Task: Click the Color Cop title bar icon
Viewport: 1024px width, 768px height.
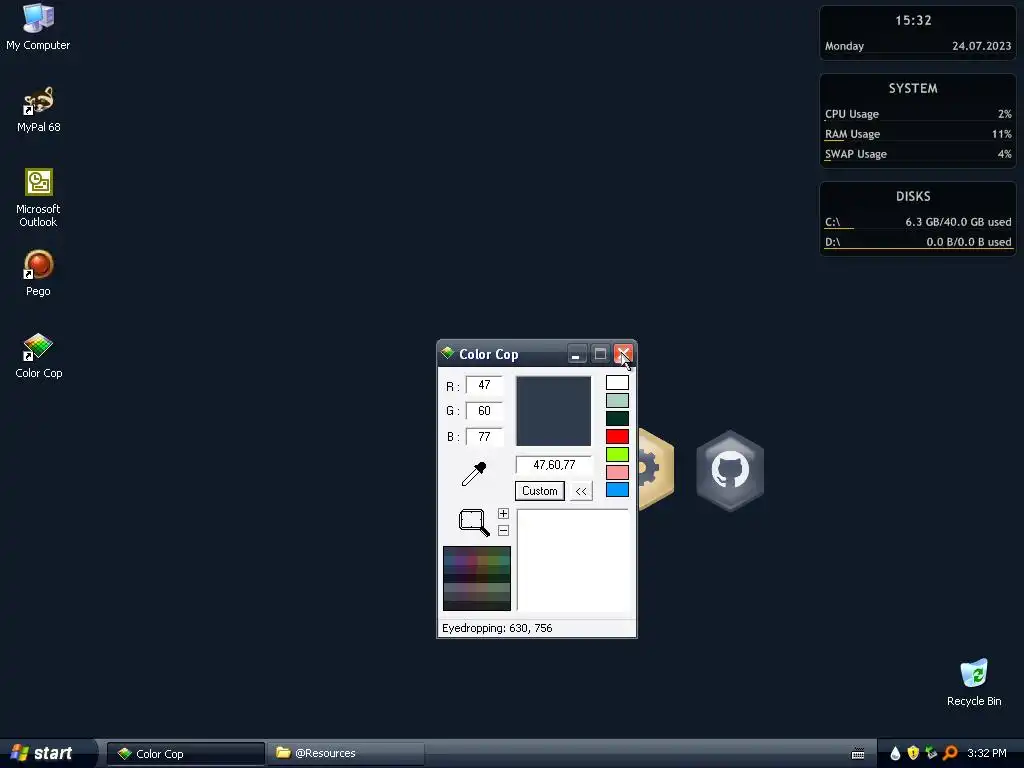Action: pos(447,353)
